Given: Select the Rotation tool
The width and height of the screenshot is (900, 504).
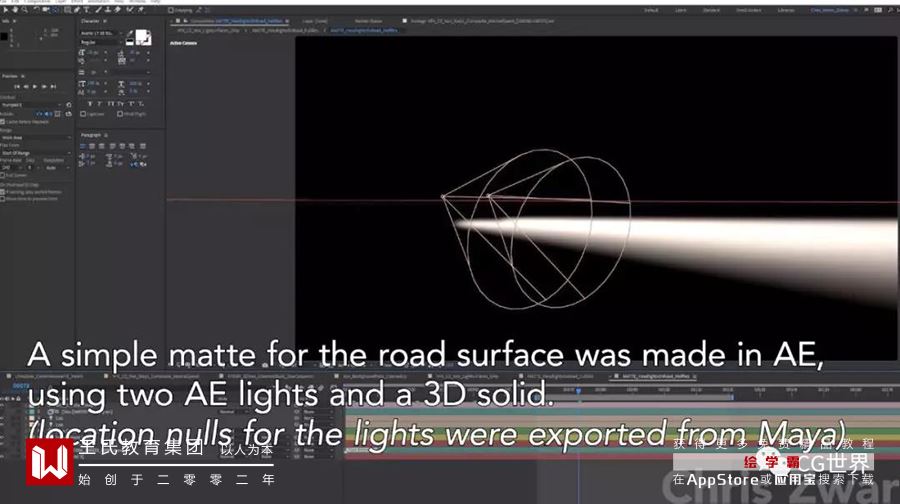Looking at the screenshot, I should click(x=36, y=10).
